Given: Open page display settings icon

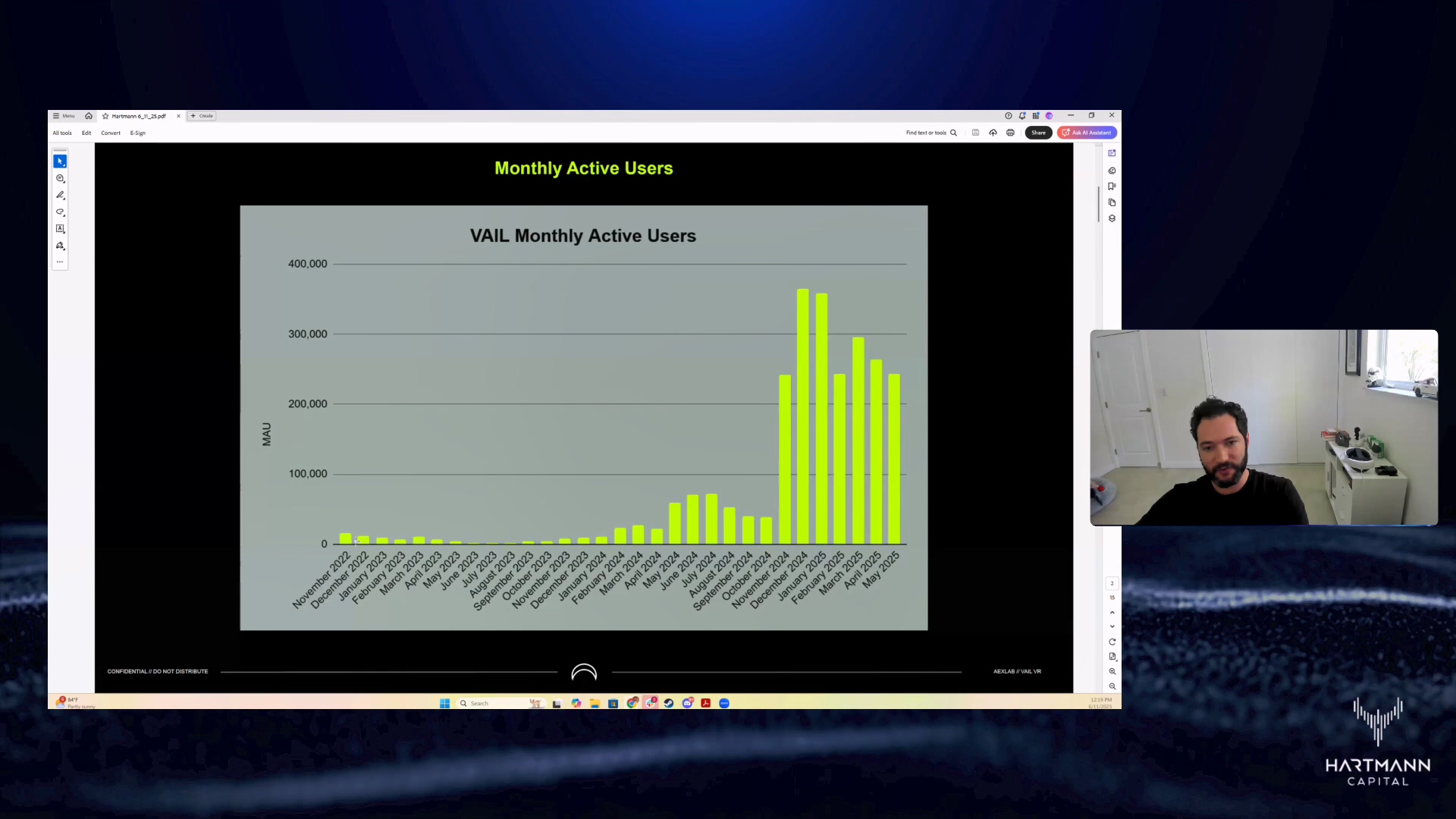Looking at the screenshot, I should tap(1112, 657).
